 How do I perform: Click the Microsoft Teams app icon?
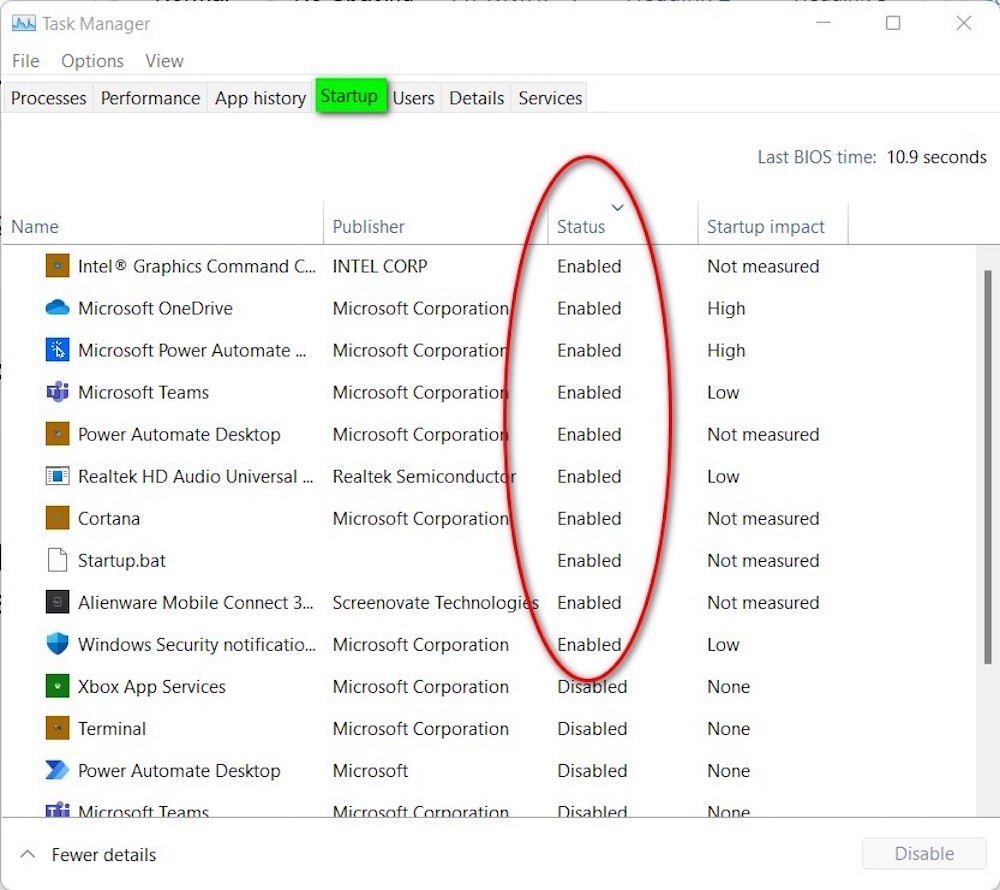tap(56, 392)
